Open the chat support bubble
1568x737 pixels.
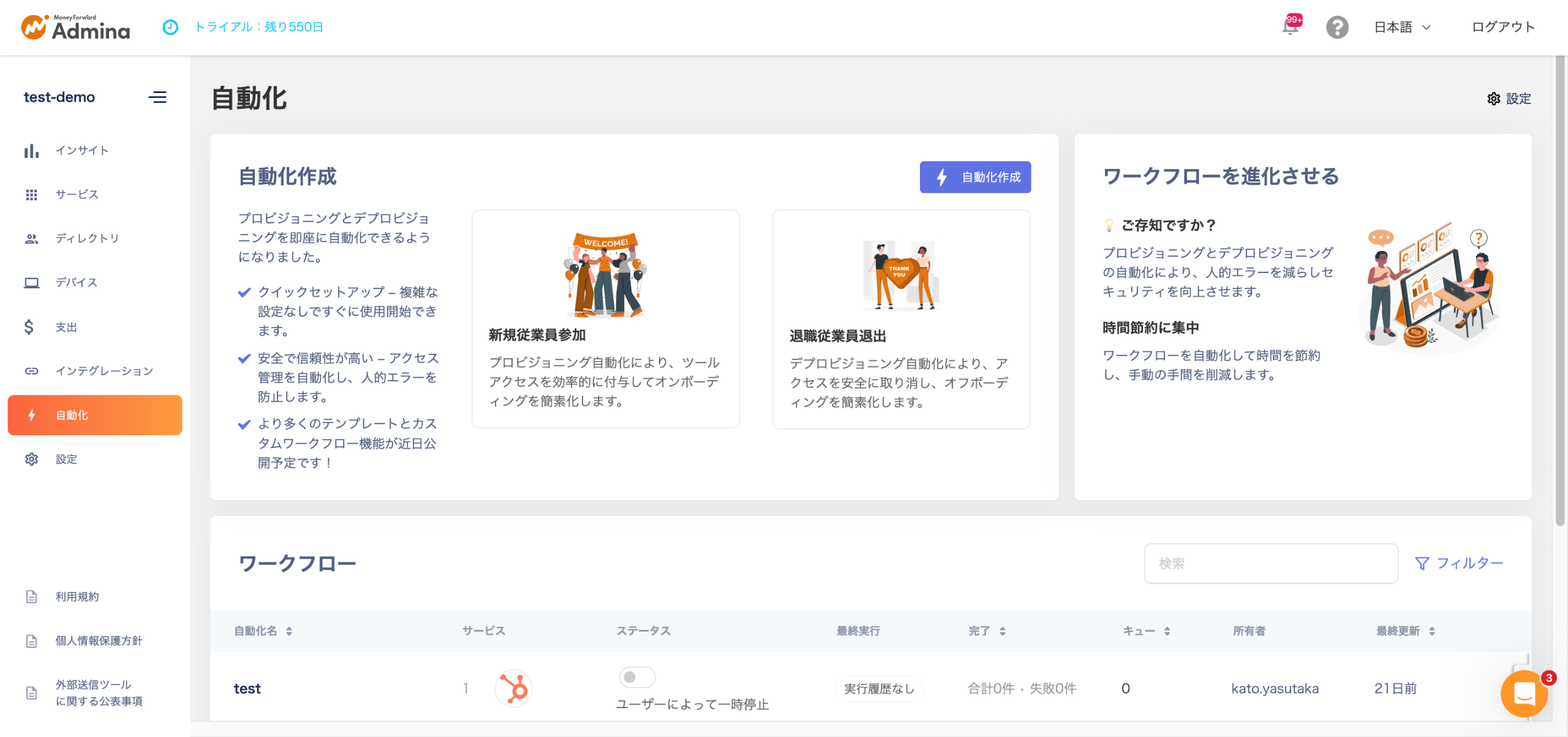(1524, 694)
